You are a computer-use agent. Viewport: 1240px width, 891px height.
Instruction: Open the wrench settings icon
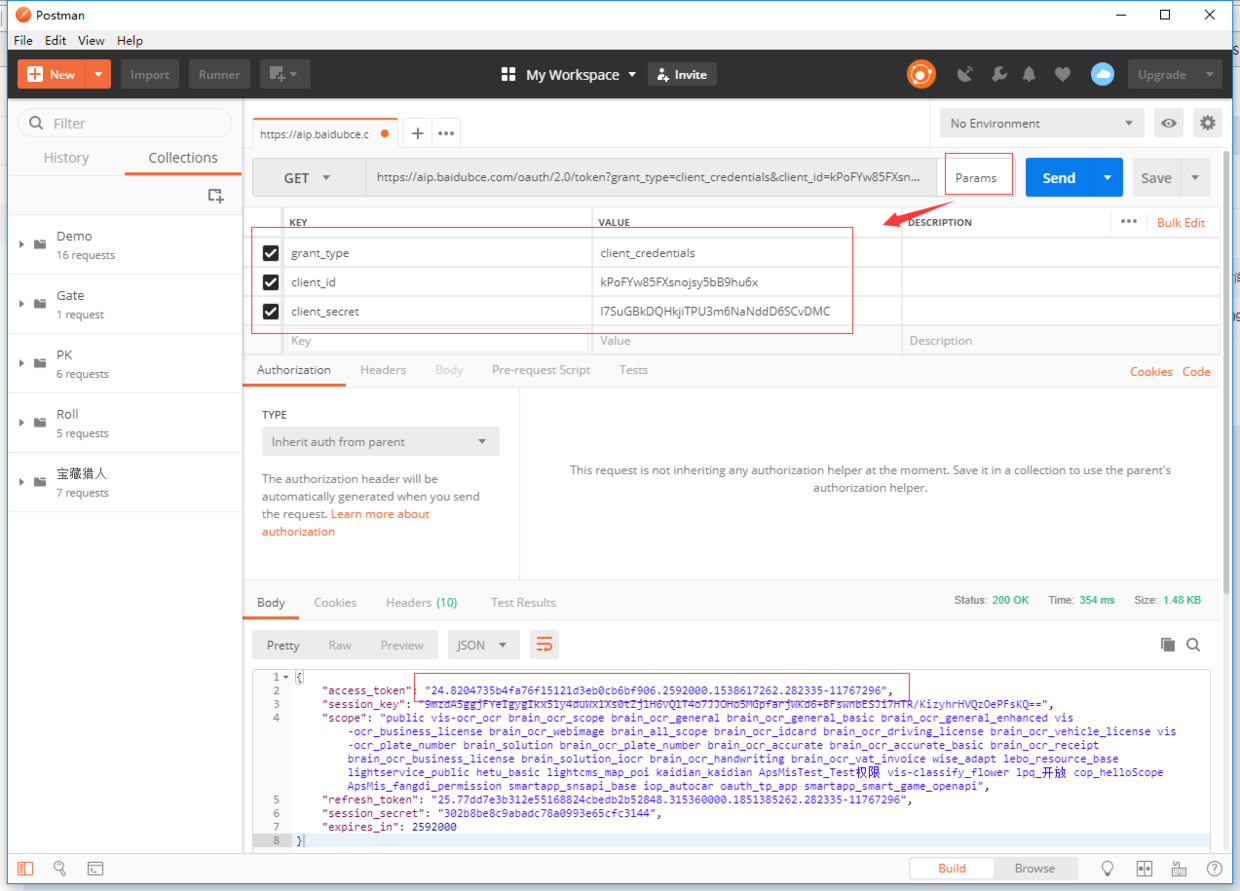pyautogui.click(x=998, y=74)
